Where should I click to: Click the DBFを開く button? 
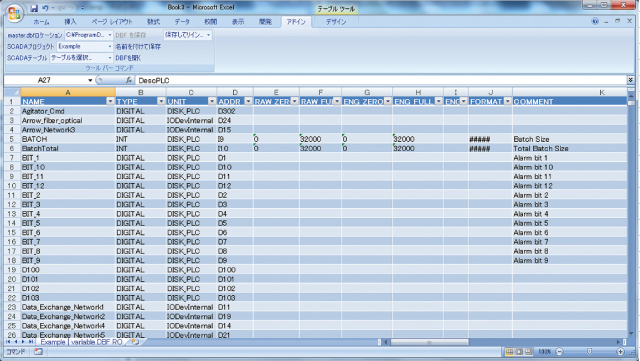click(128, 58)
